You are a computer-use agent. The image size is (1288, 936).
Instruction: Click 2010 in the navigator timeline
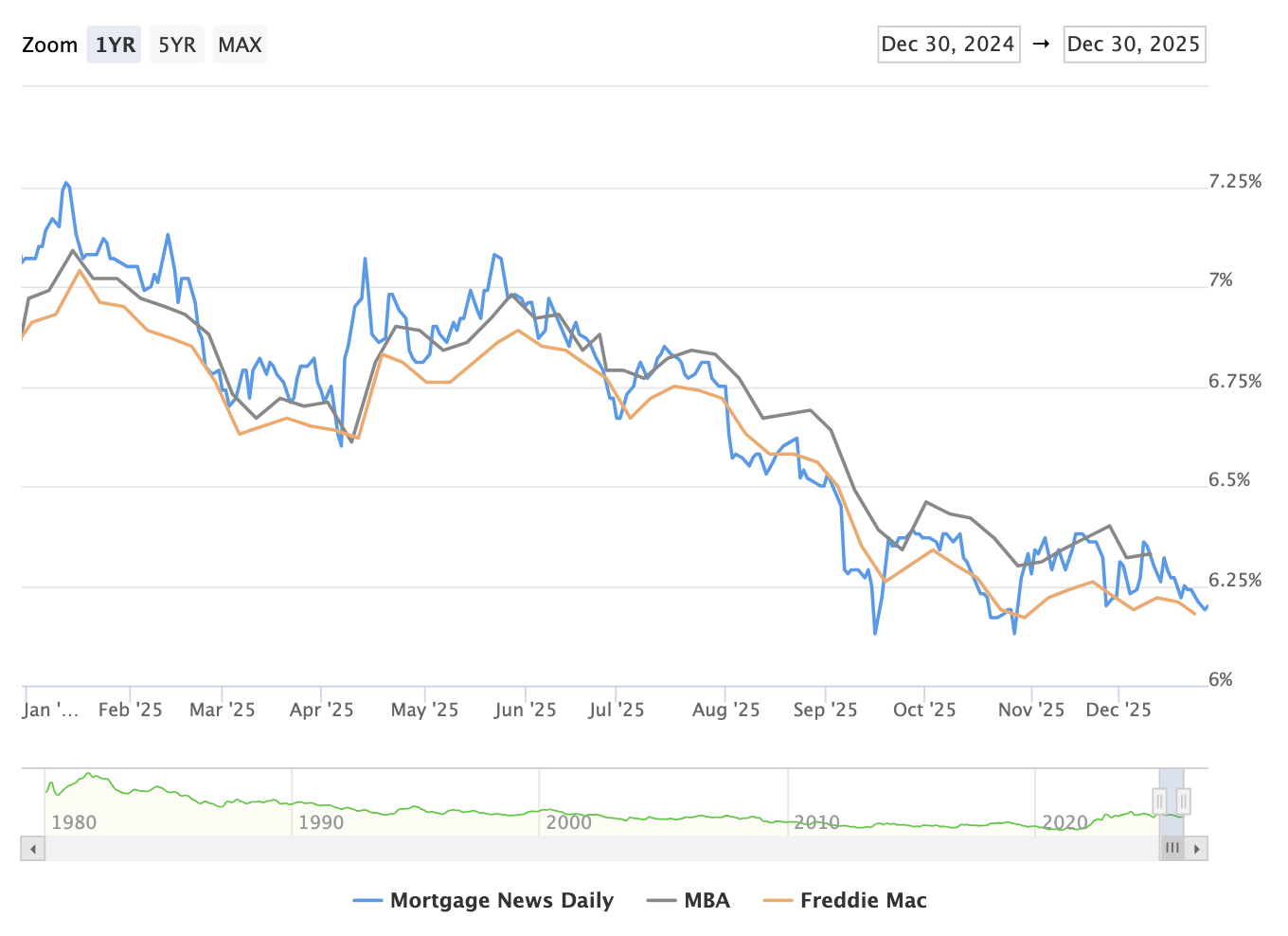click(x=816, y=822)
